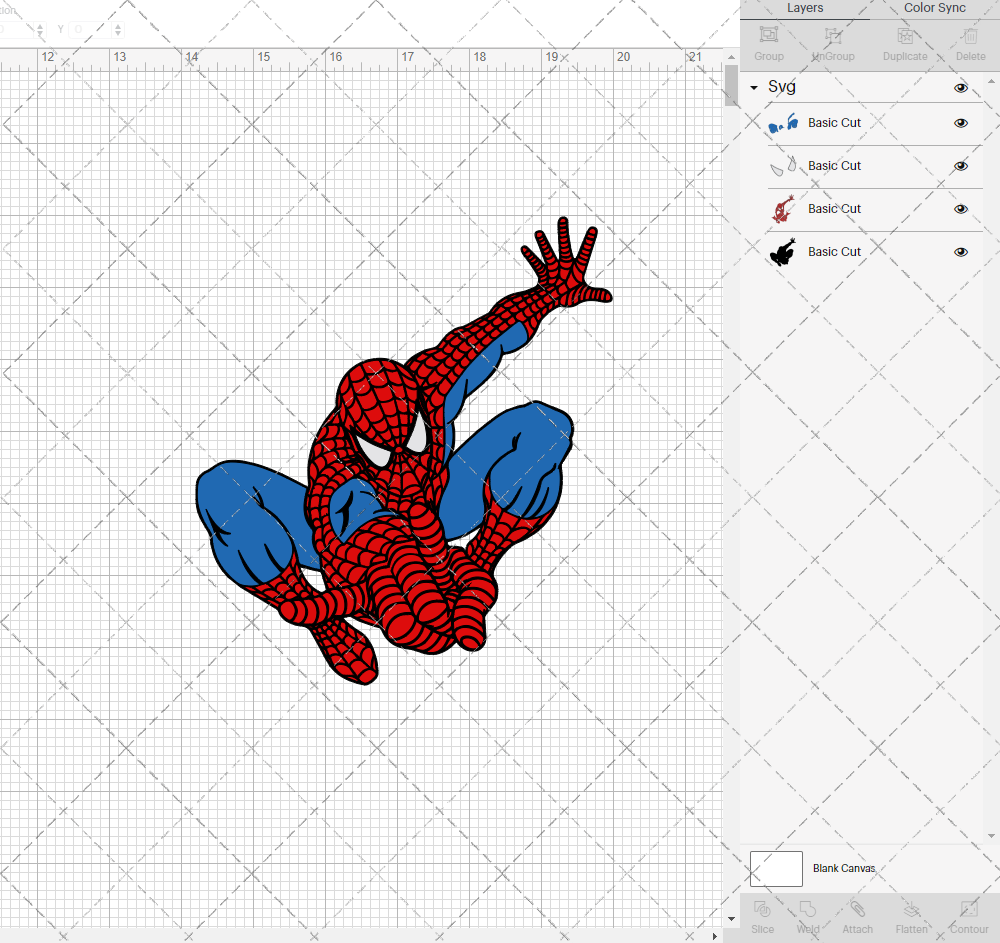The image size is (1000, 943).
Task: Select the blue Basic Cut layer thumbnail
Action: 783,123
